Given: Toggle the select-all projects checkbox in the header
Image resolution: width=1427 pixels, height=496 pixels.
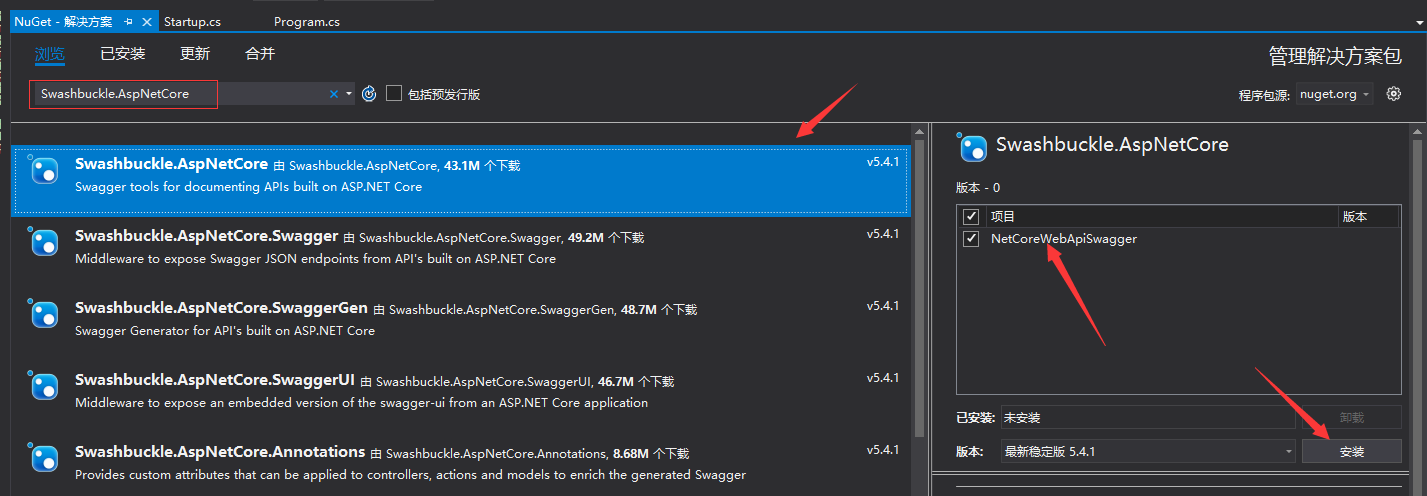Looking at the screenshot, I should (970, 216).
